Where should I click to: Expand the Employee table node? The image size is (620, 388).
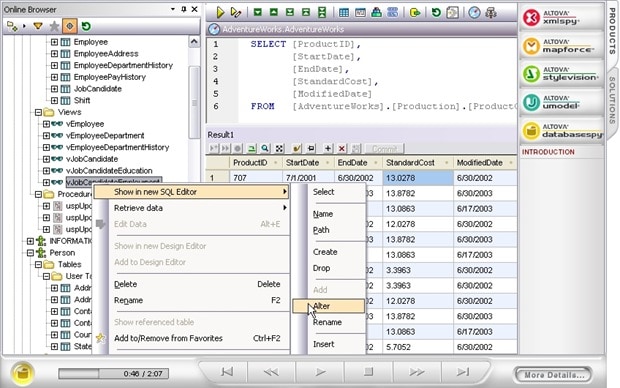coord(54,42)
